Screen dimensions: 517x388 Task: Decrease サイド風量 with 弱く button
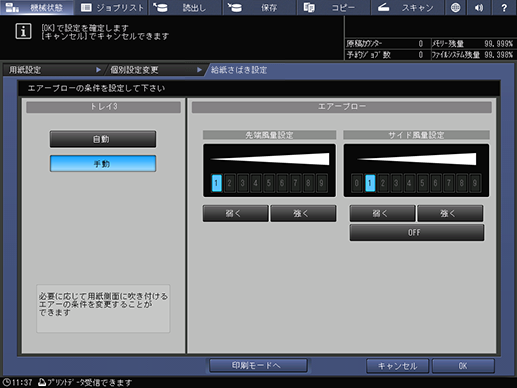[382, 213]
